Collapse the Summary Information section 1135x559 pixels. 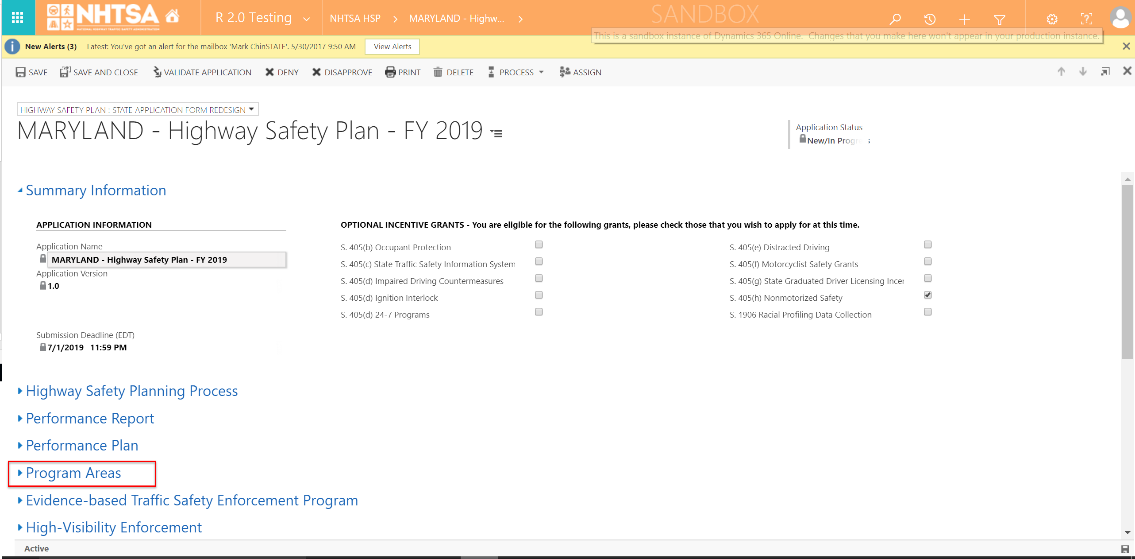click(95, 190)
